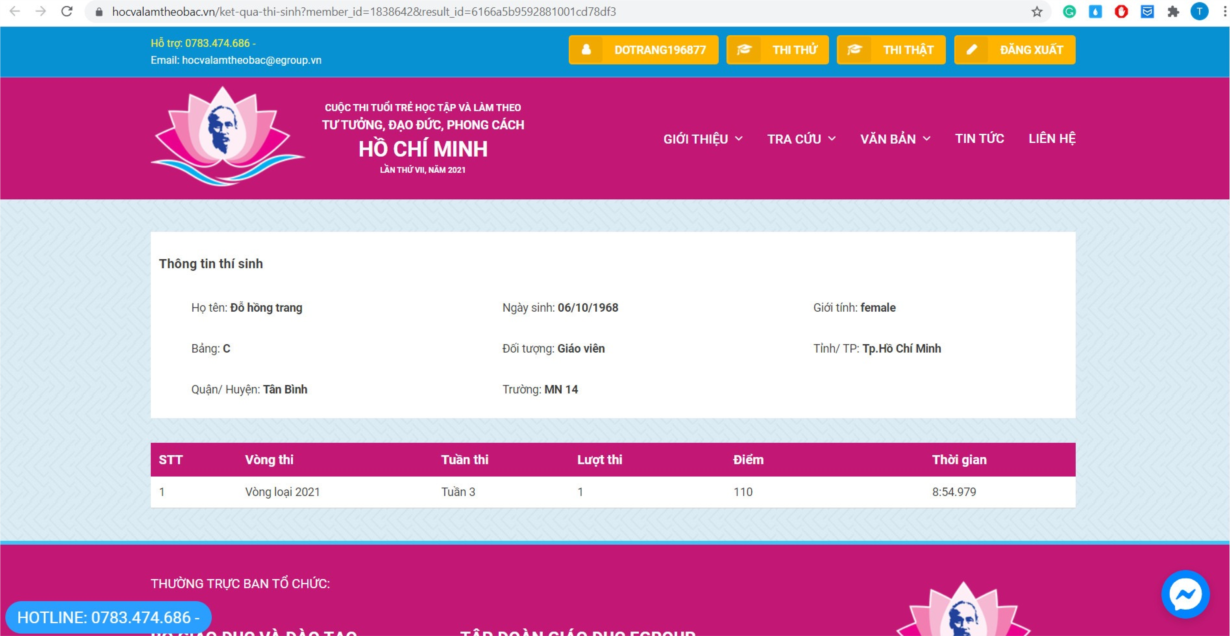Expand the TRA CỨU menu
Image resolution: width=1230 pixels, height=636 pixels.
tap(801, 139)
